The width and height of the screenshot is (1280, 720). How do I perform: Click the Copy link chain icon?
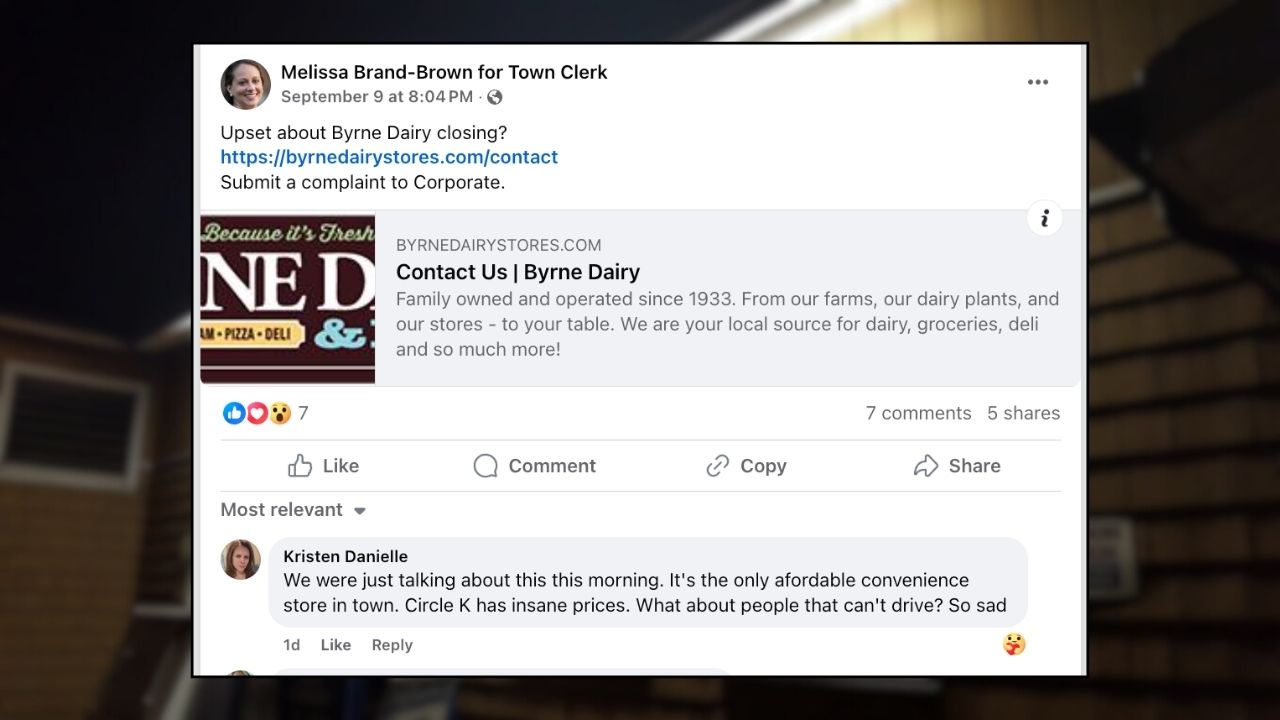click(717, 466)
